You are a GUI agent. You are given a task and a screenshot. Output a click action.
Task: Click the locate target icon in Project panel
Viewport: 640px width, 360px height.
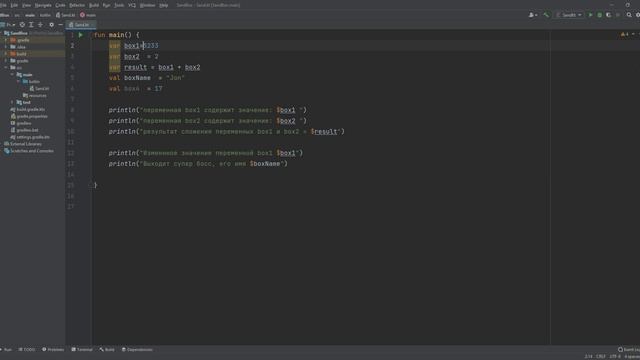pyautogui.click(x=22, y=25)
